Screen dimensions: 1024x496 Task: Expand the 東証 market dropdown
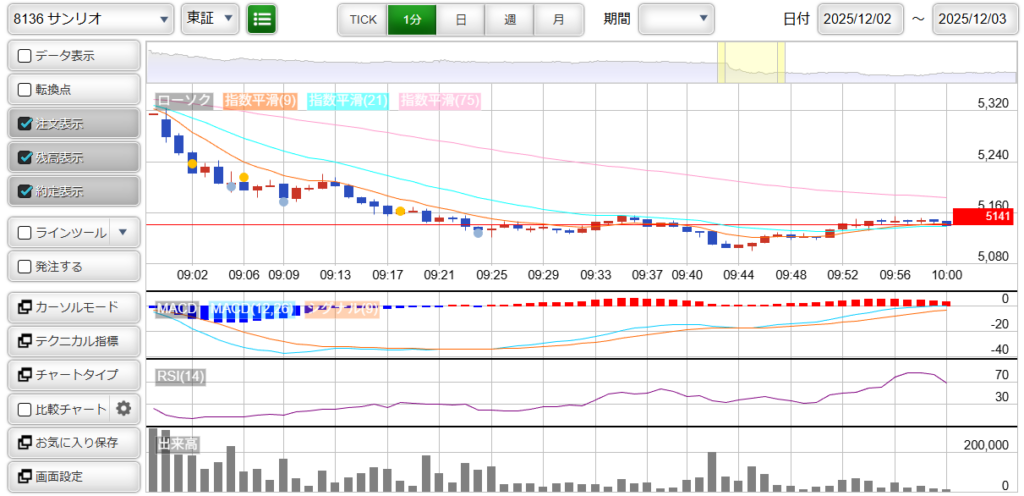pos(211,19)
